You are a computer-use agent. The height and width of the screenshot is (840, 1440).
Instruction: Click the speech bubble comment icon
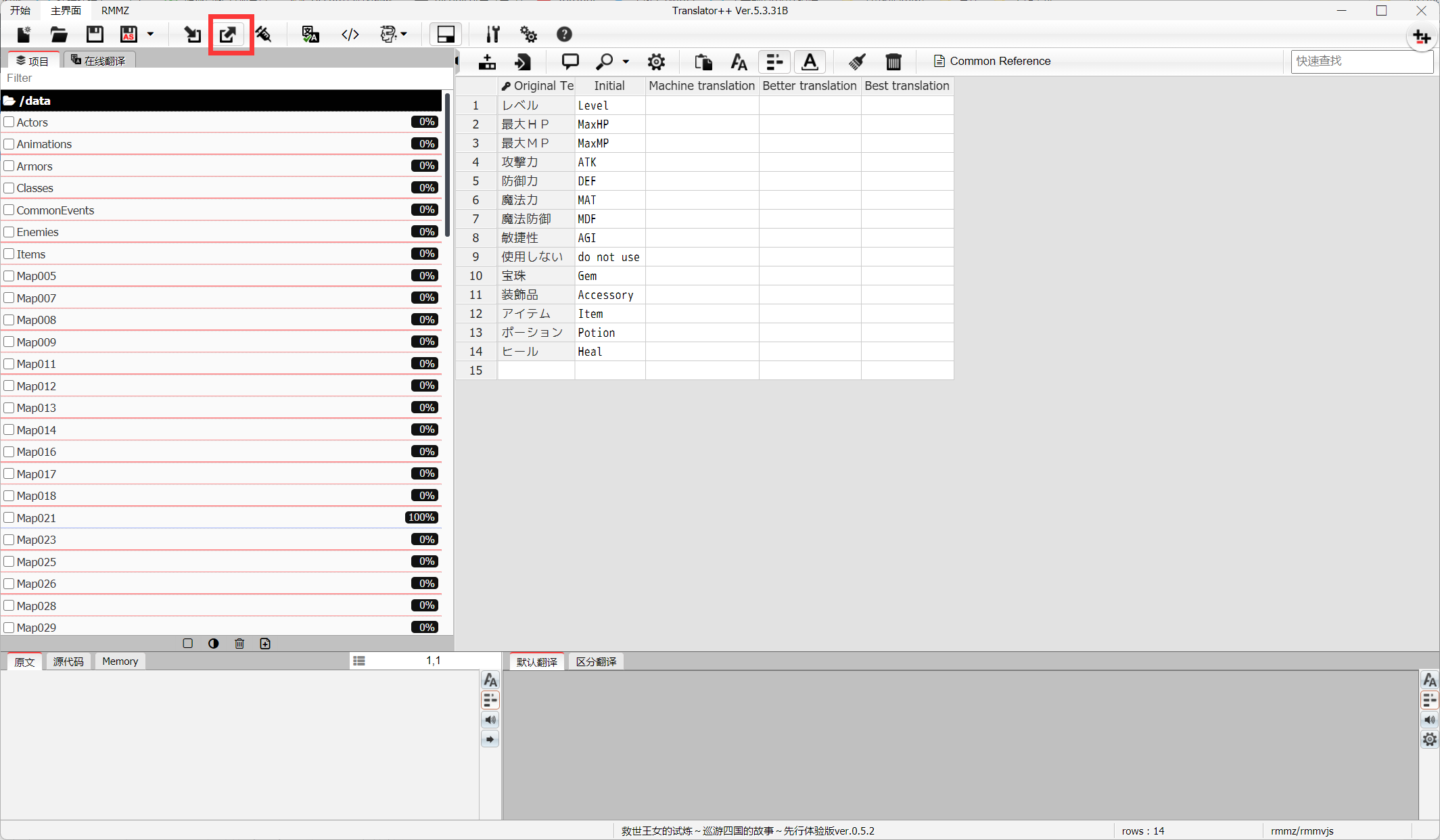click(x=570, y=62)
